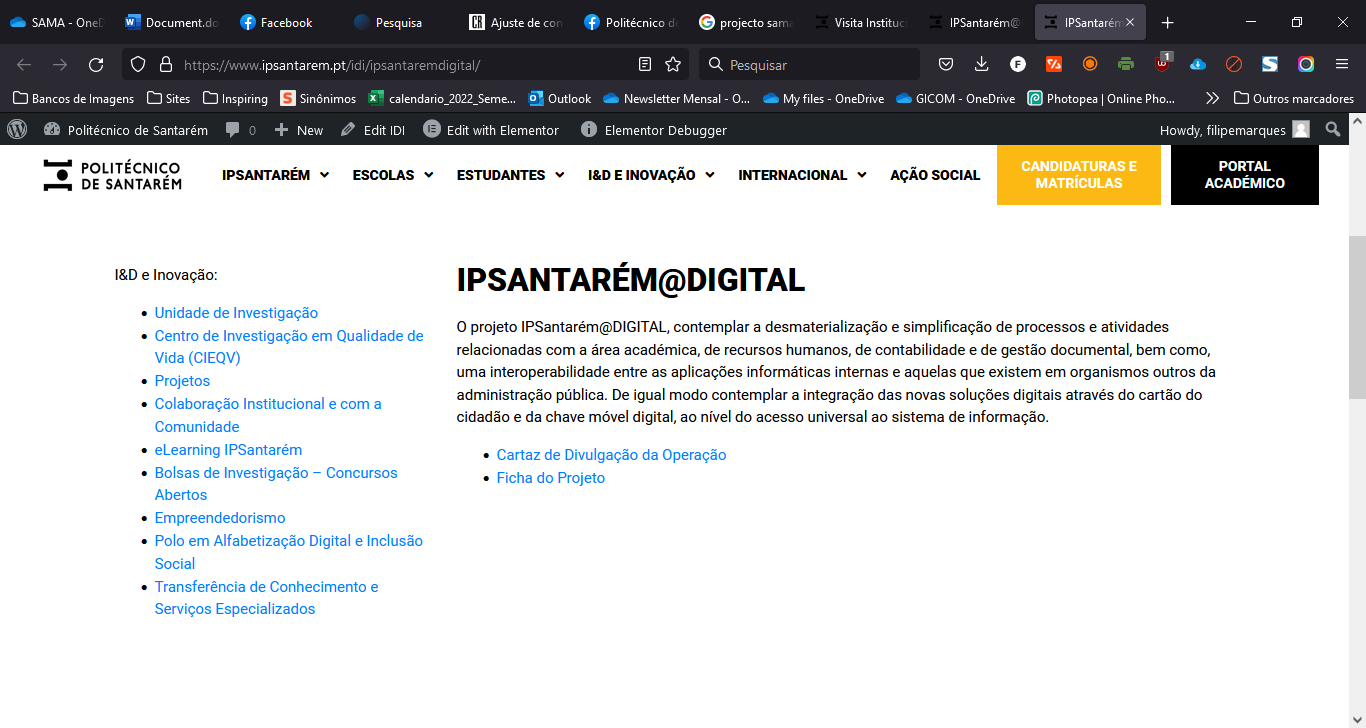The width and height of the screenshot is (1366, 728).
Task: Click the Portal Académico button
Action: pos(1245,175)
